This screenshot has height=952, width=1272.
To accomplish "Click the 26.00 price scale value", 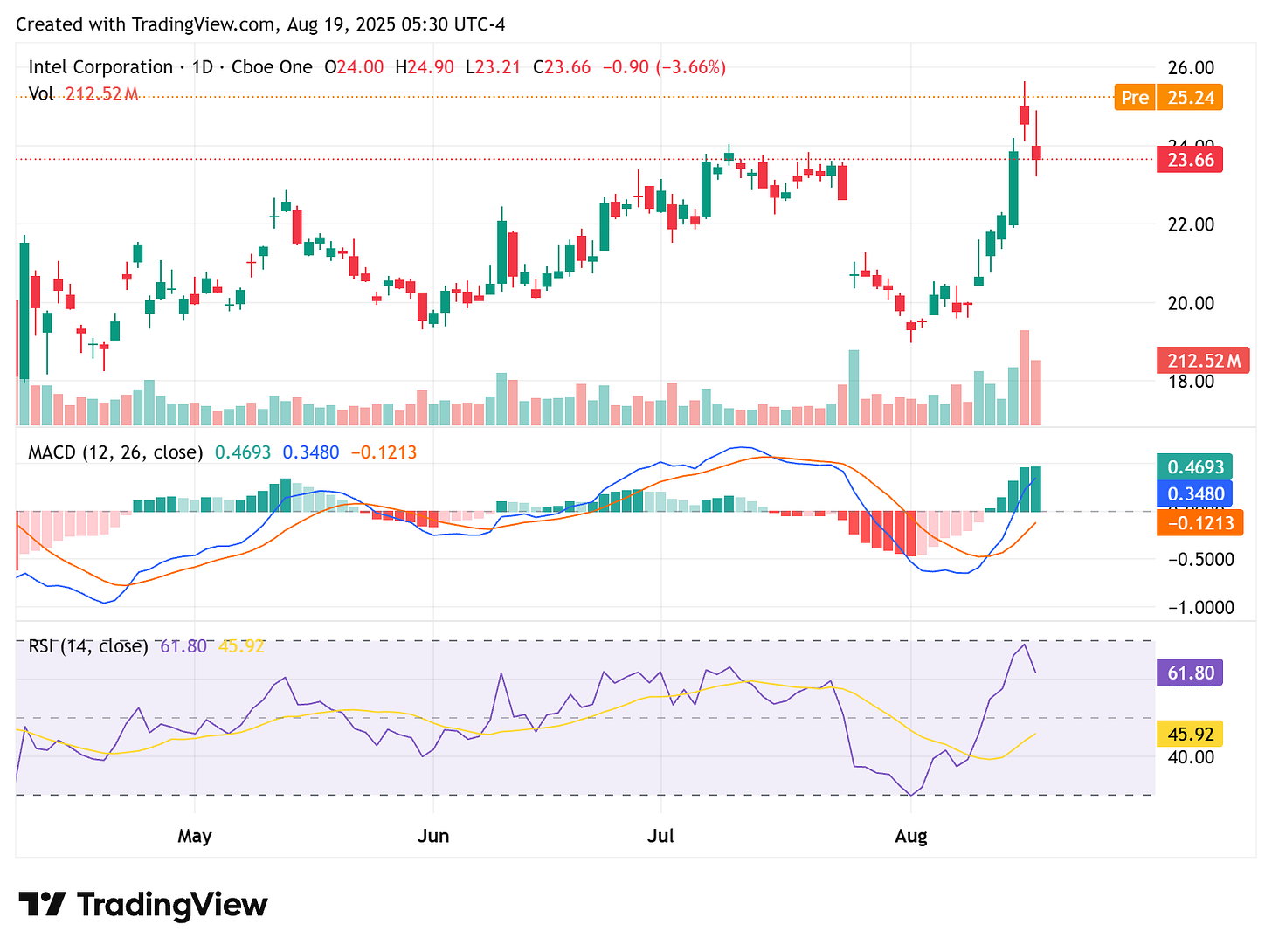I will pos(1193,66).
